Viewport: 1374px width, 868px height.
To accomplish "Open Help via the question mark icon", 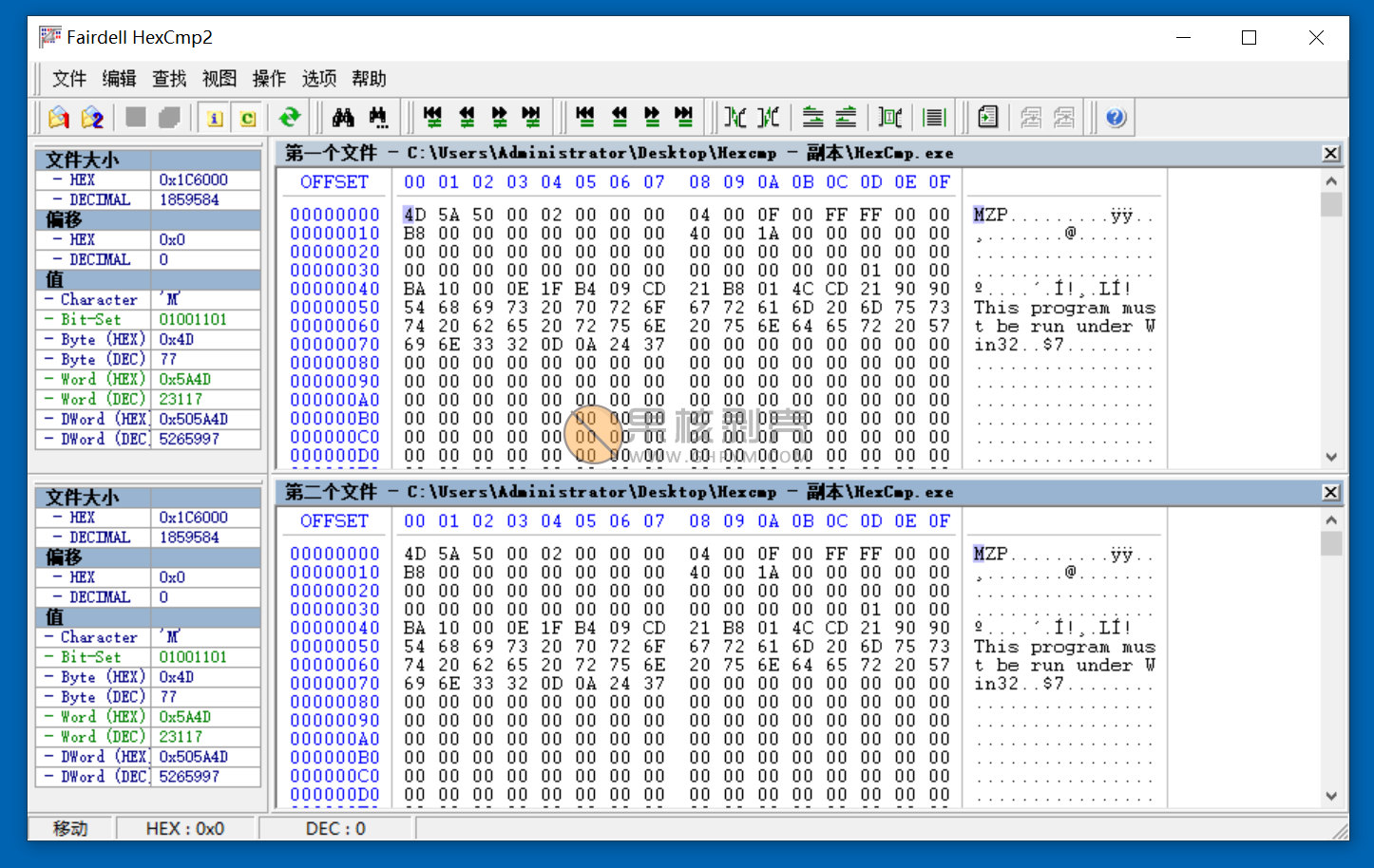I will click(1114, 116).
